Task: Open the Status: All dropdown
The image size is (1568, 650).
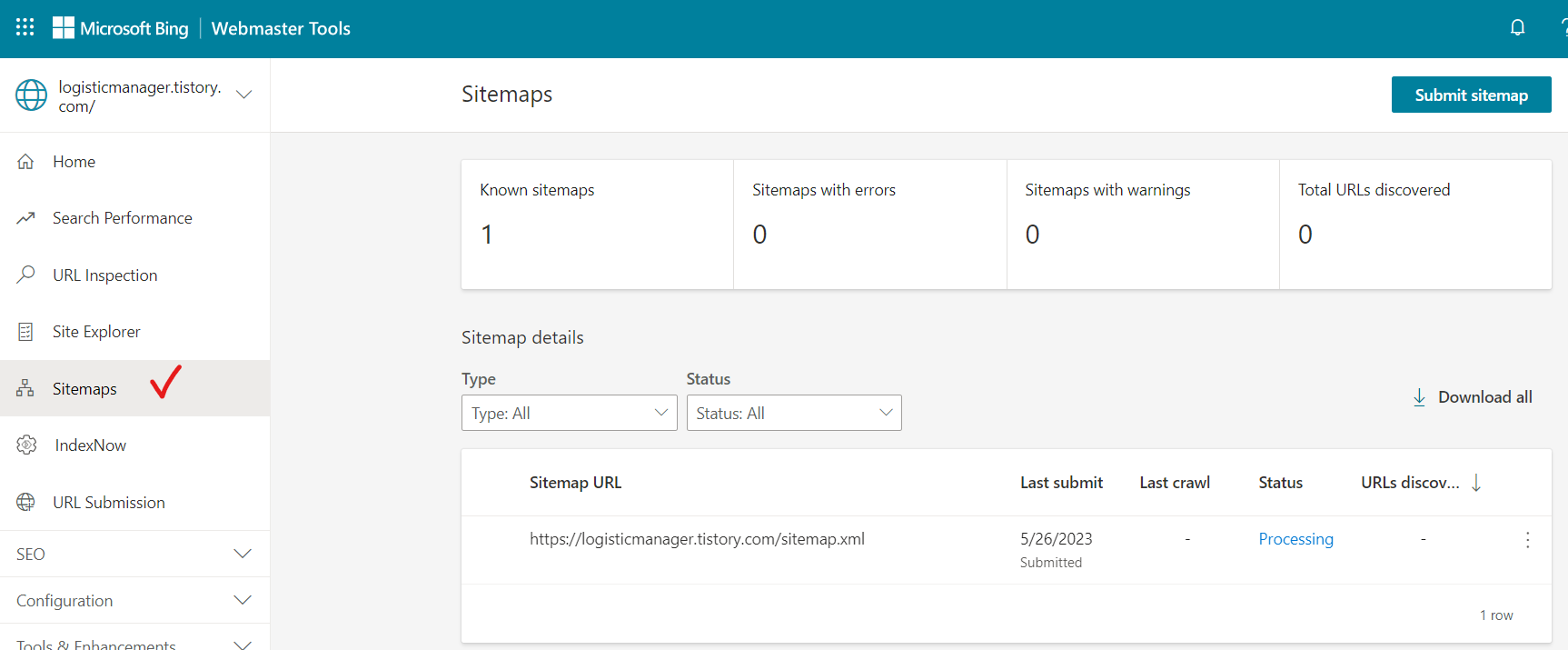Action: (x=794, y=413)
